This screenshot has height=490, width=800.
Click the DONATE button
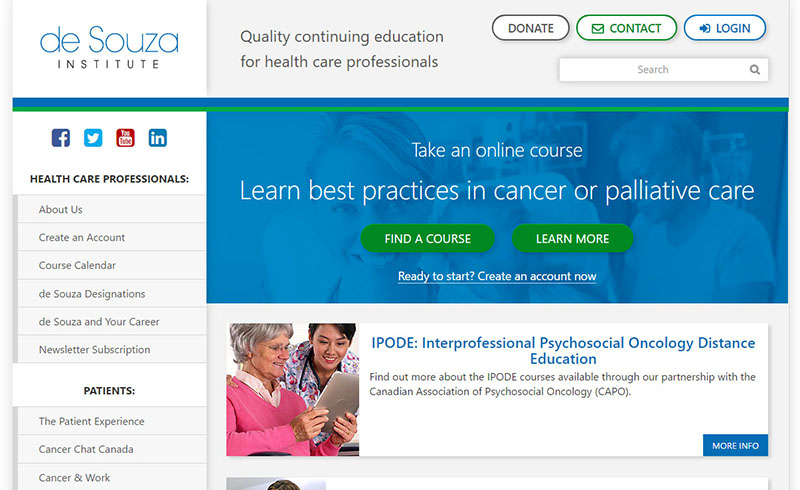point(531,28)
